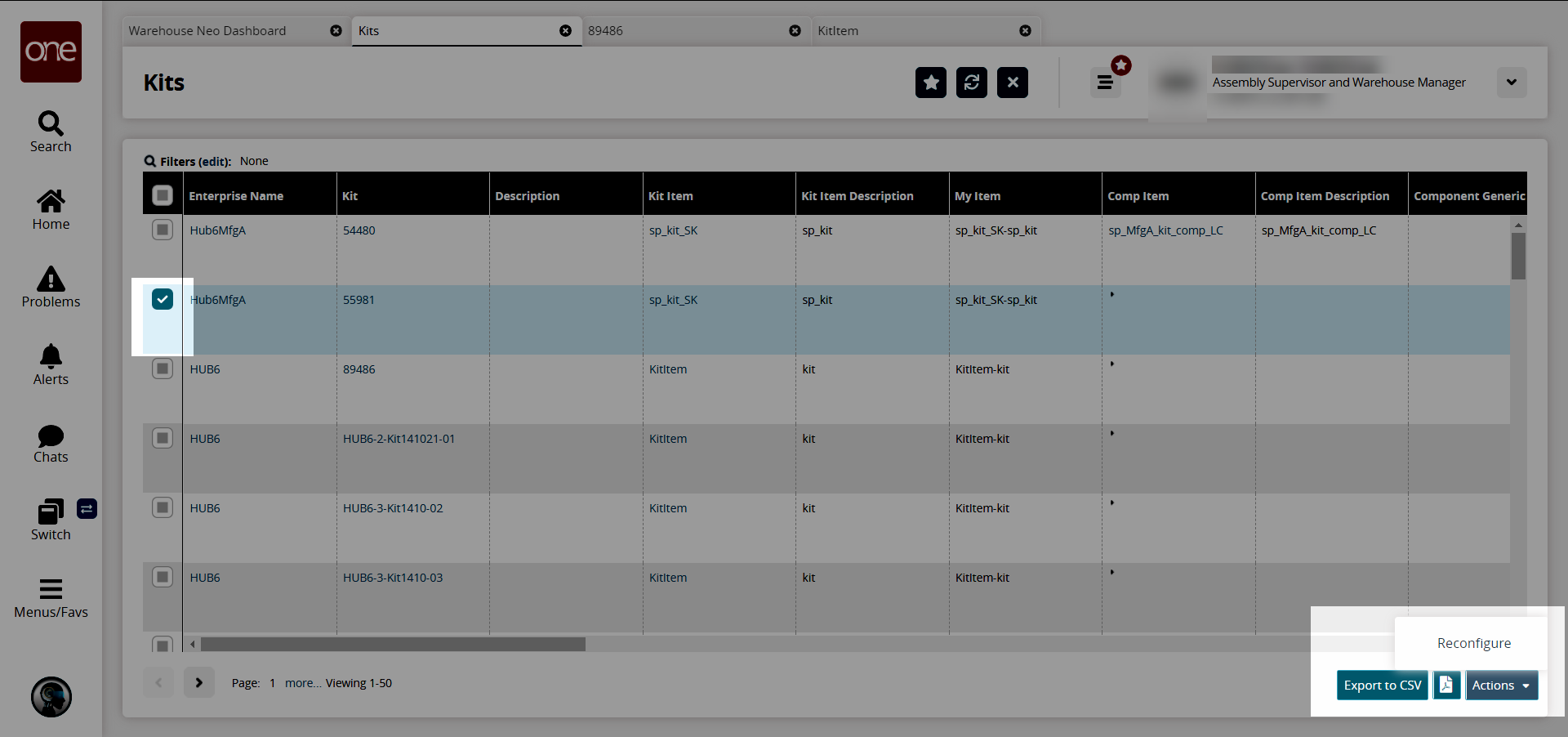The height and width of the screenshot is (737, 1568).
Task: Click the star favorite button in Kits header
Action: [x=930, y=83]
